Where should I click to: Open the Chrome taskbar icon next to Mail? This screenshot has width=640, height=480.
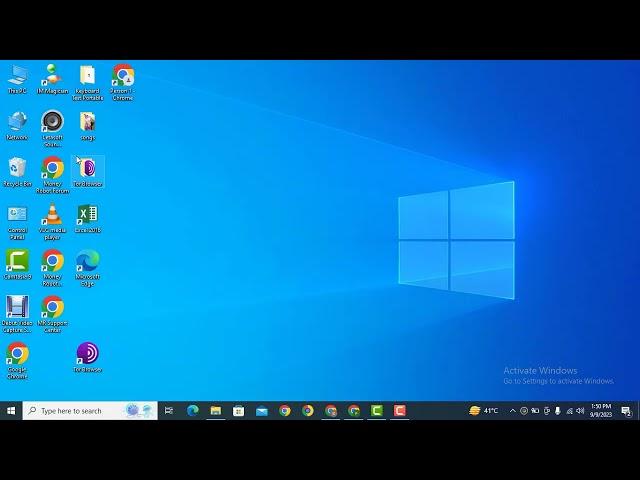point(284,411)
